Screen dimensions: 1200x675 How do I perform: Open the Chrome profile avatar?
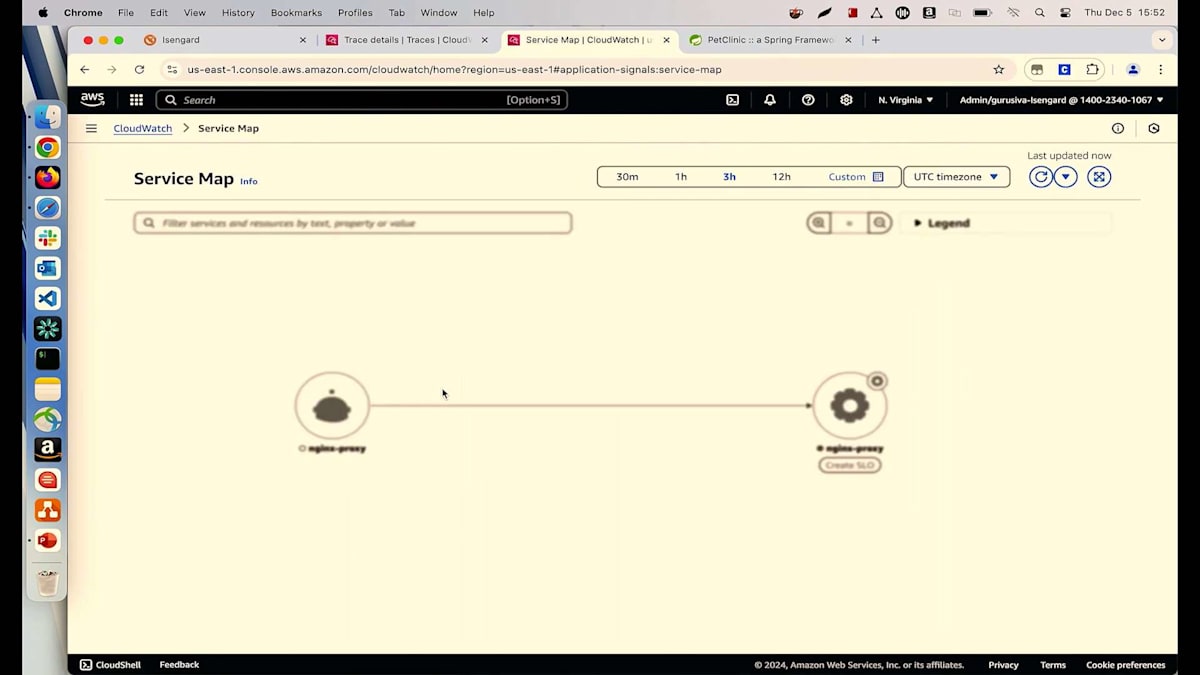coord(1133,69)
